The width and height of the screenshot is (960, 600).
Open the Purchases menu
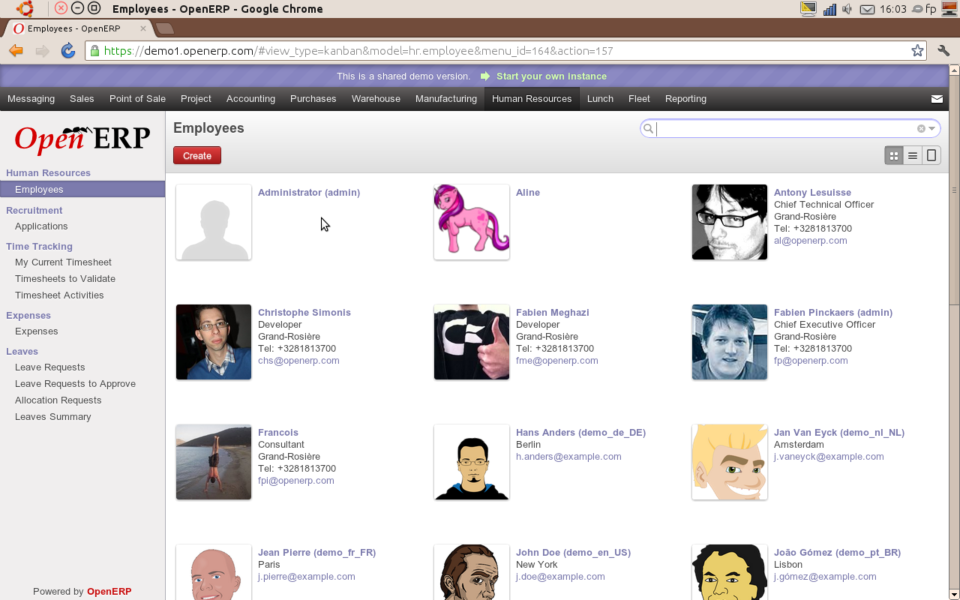pos(313,99)
